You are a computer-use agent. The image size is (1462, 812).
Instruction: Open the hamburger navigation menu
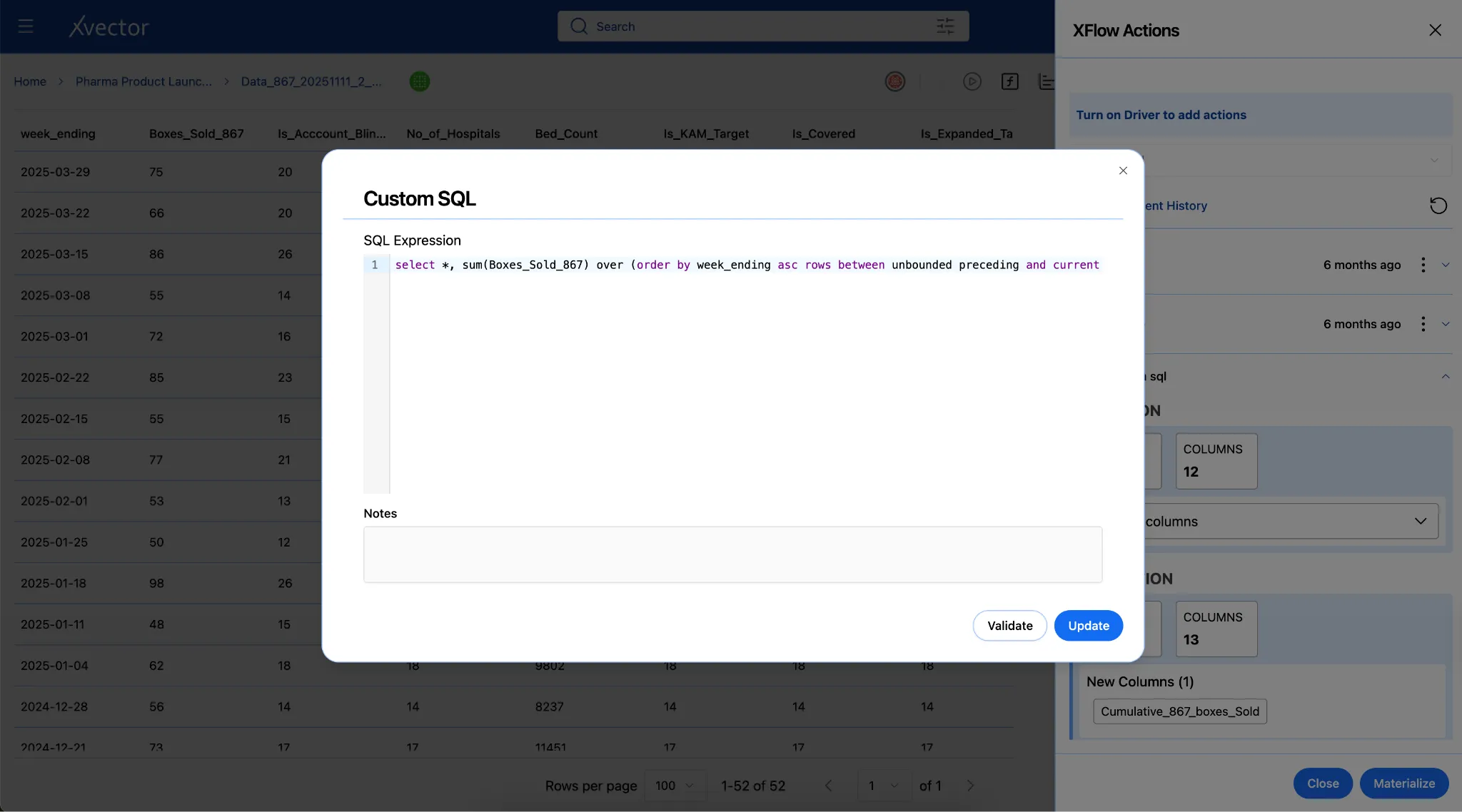(x=26, y=26)
